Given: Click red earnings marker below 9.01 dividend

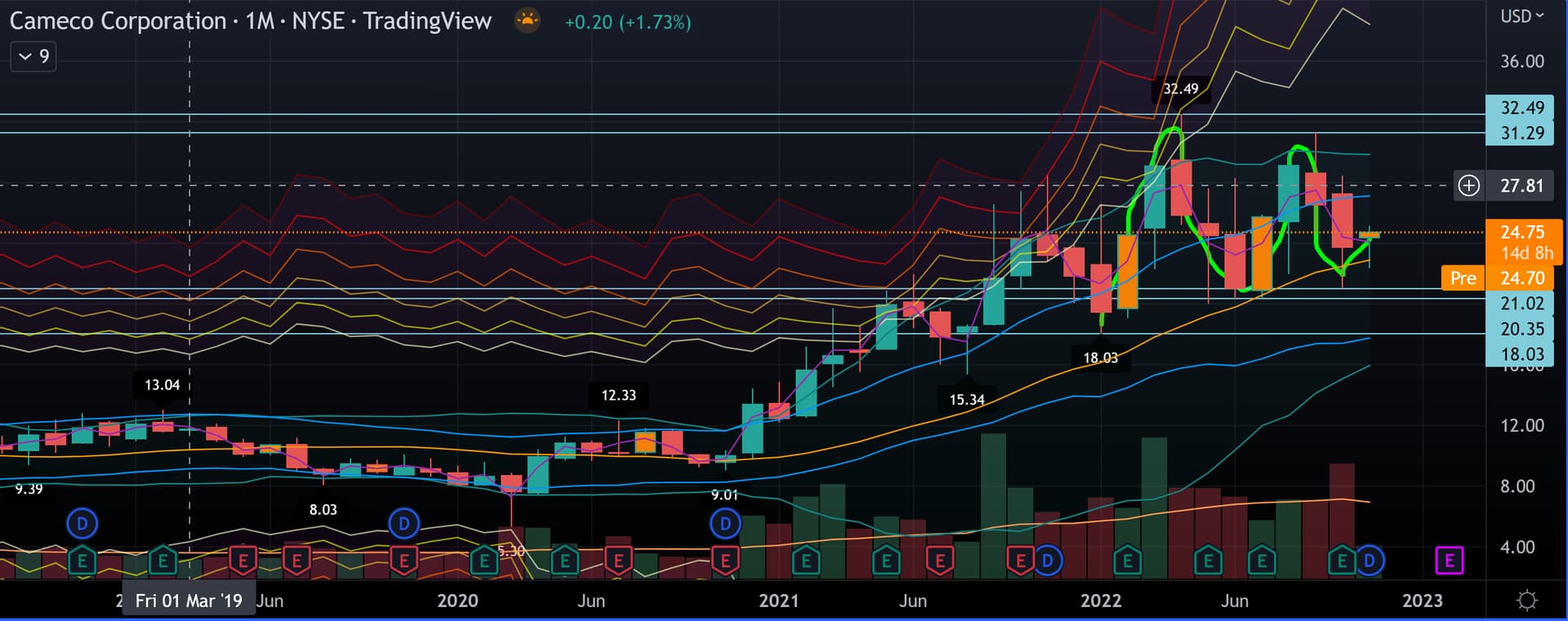Looking at the screenshot, I should tap(725, 561).
